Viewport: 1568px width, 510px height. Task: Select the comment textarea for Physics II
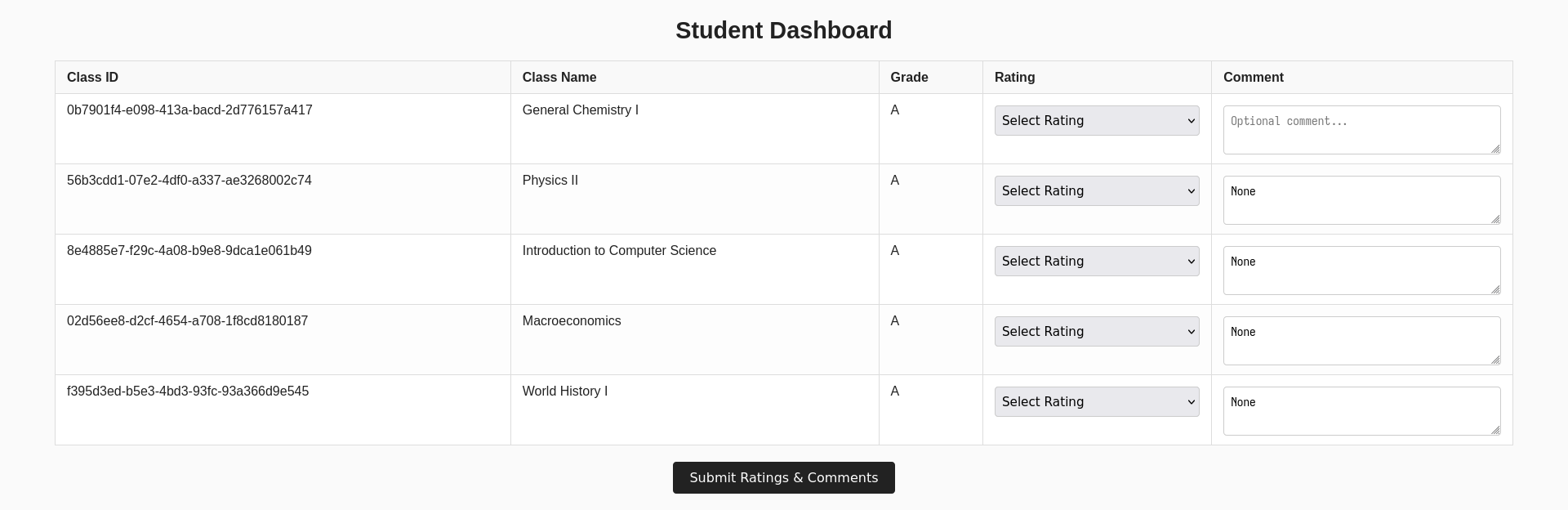[1361, 199]
